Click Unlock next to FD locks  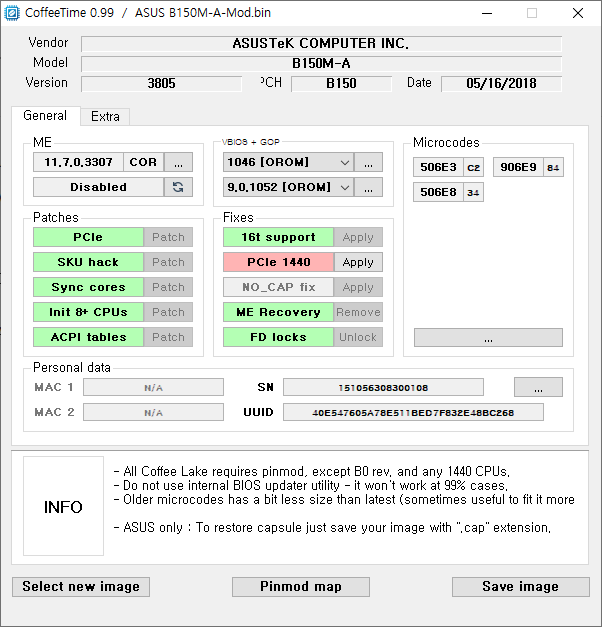click(358, 337)
